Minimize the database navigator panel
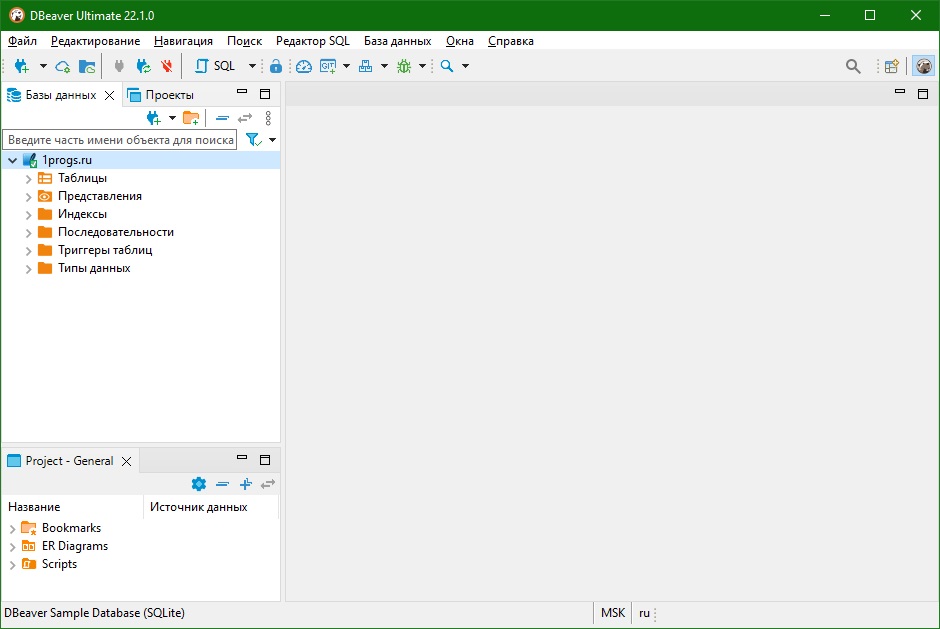Image resolution: width=940 pixels, height=629 pixels. coord(242,92)
